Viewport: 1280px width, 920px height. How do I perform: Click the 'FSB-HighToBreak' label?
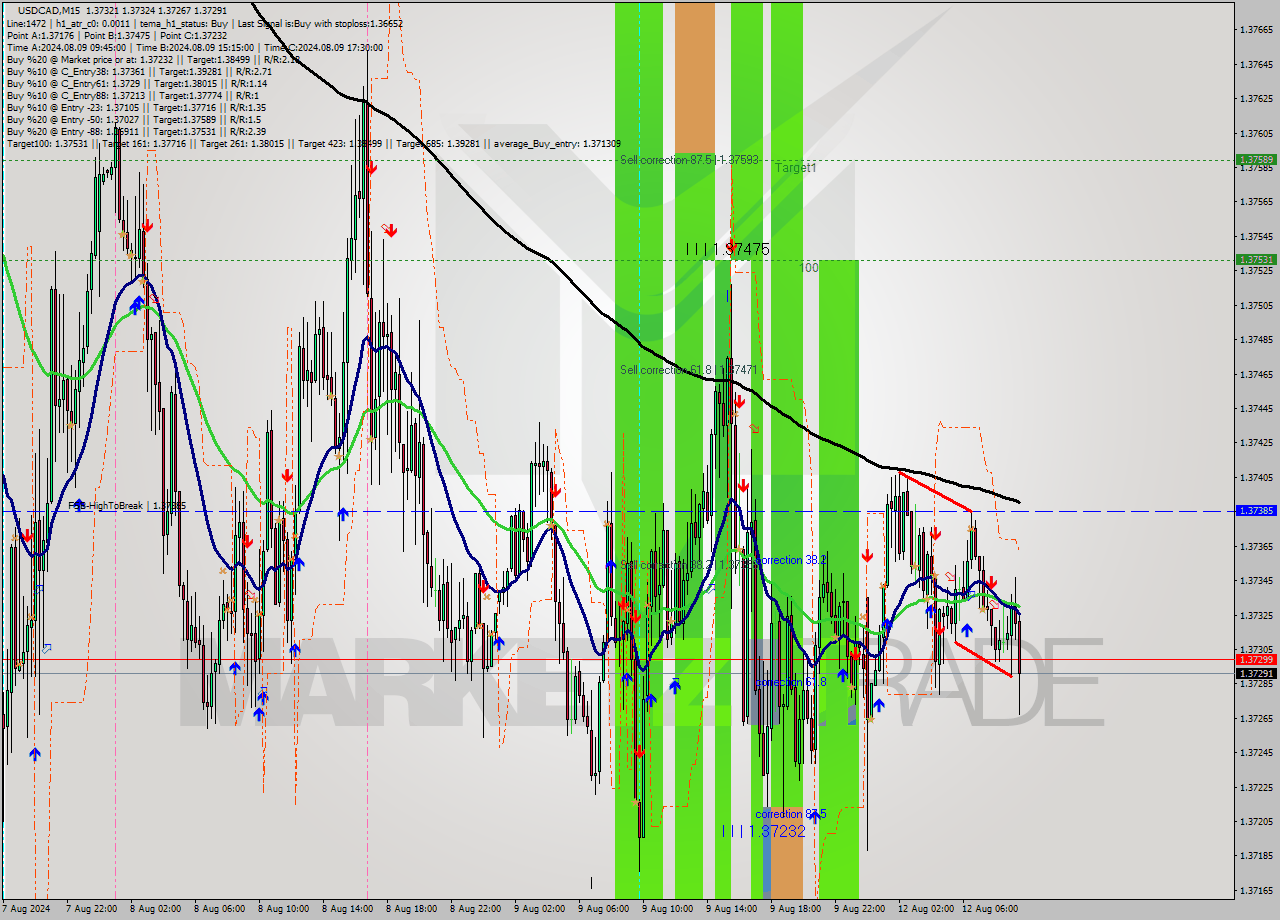coord(128,506)
